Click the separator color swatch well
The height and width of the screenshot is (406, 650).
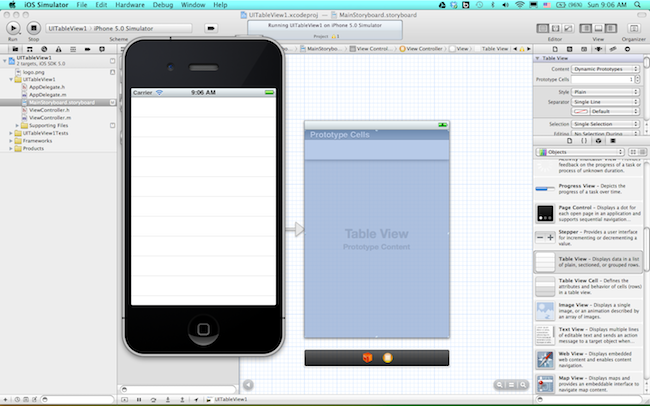point(580,111)
